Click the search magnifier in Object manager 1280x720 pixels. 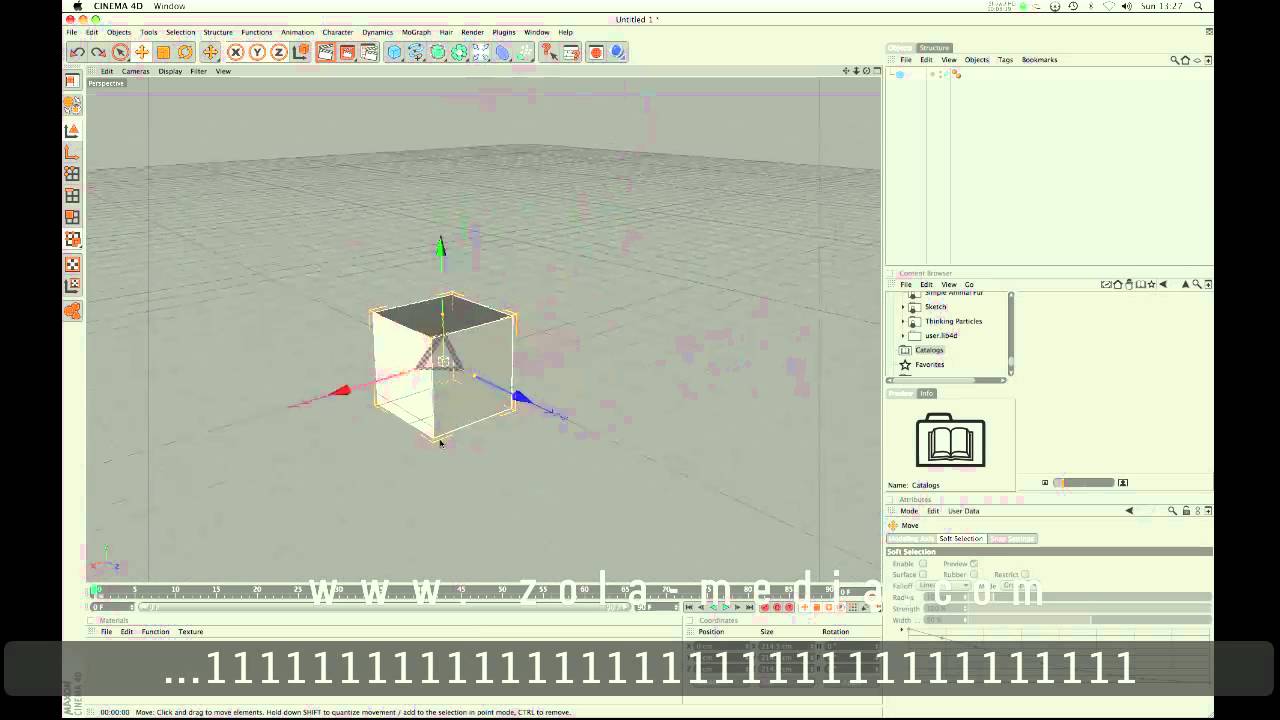tap(1175, 60)
